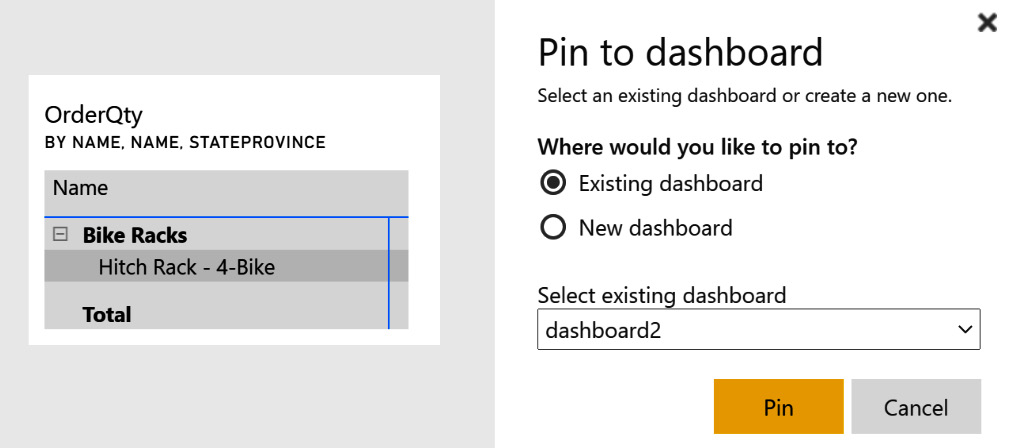Click the OrderQty visual title

tap(94, 115)
